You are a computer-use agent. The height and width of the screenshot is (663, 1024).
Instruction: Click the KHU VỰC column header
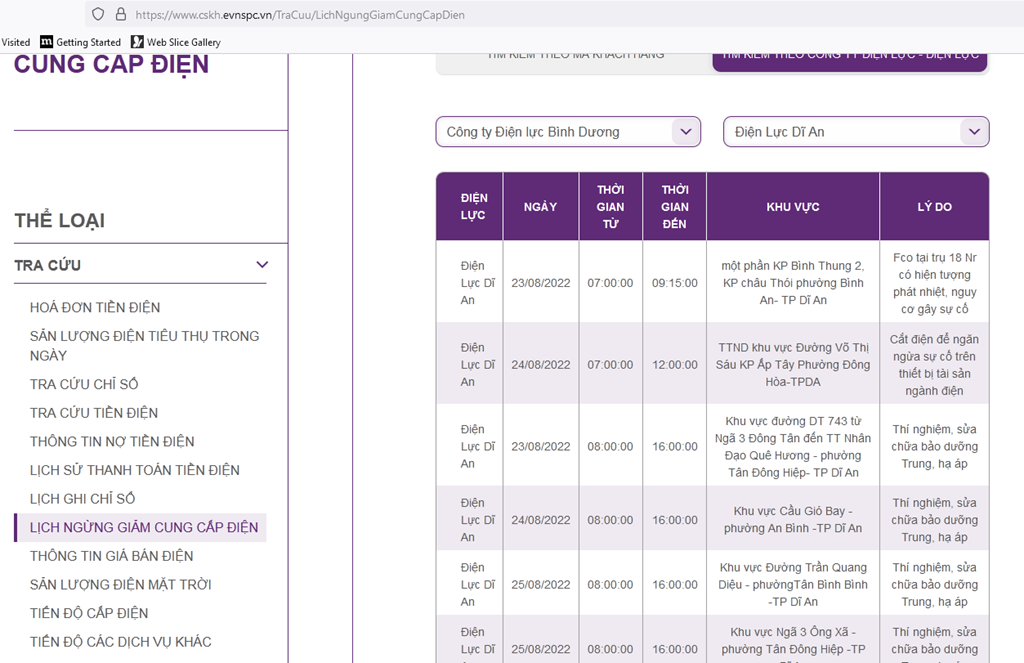point(793,206)
